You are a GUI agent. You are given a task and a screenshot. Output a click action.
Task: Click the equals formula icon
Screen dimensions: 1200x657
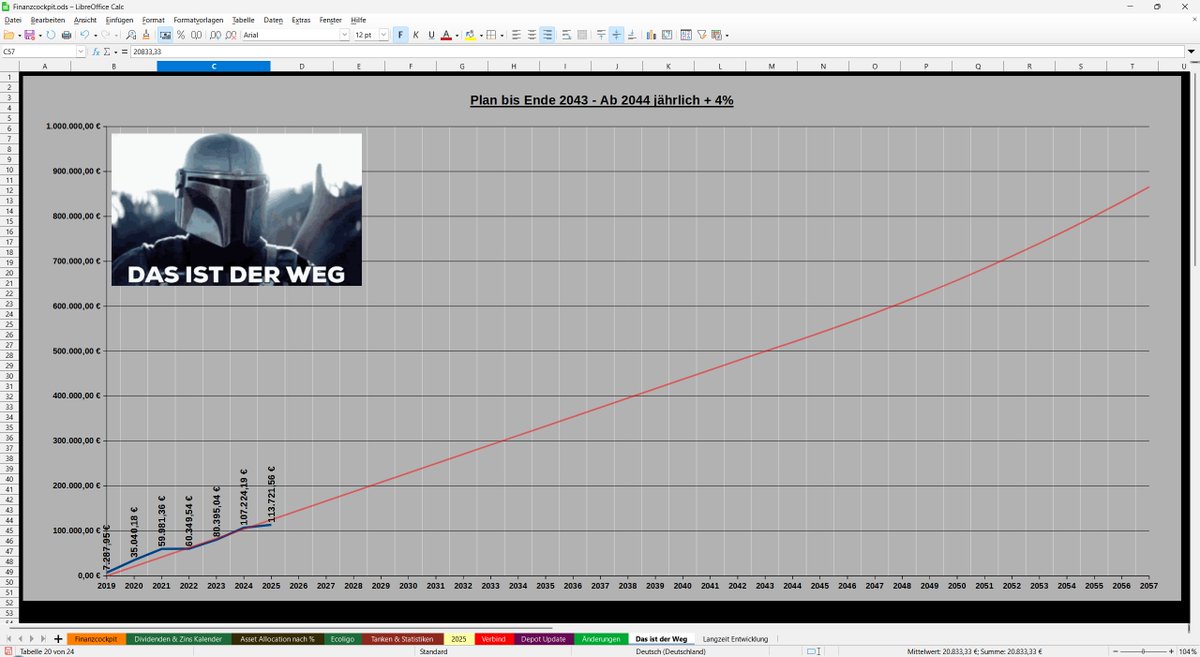click(124, 51)
